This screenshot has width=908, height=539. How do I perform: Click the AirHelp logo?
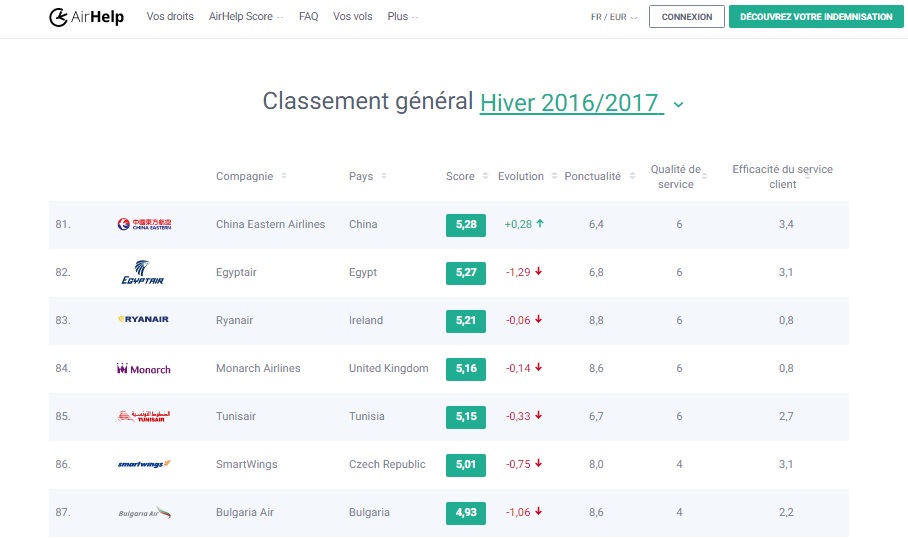tap(86, 17)
